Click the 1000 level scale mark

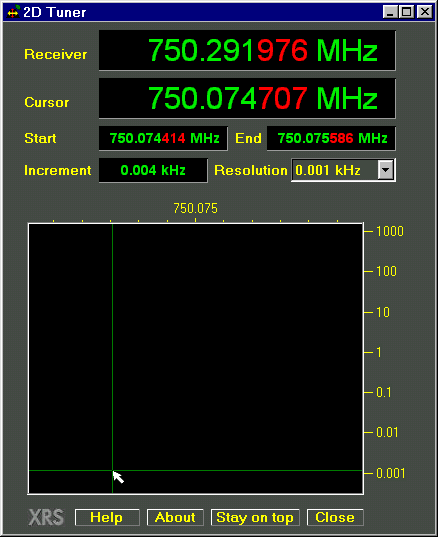(x=390, y=232)
